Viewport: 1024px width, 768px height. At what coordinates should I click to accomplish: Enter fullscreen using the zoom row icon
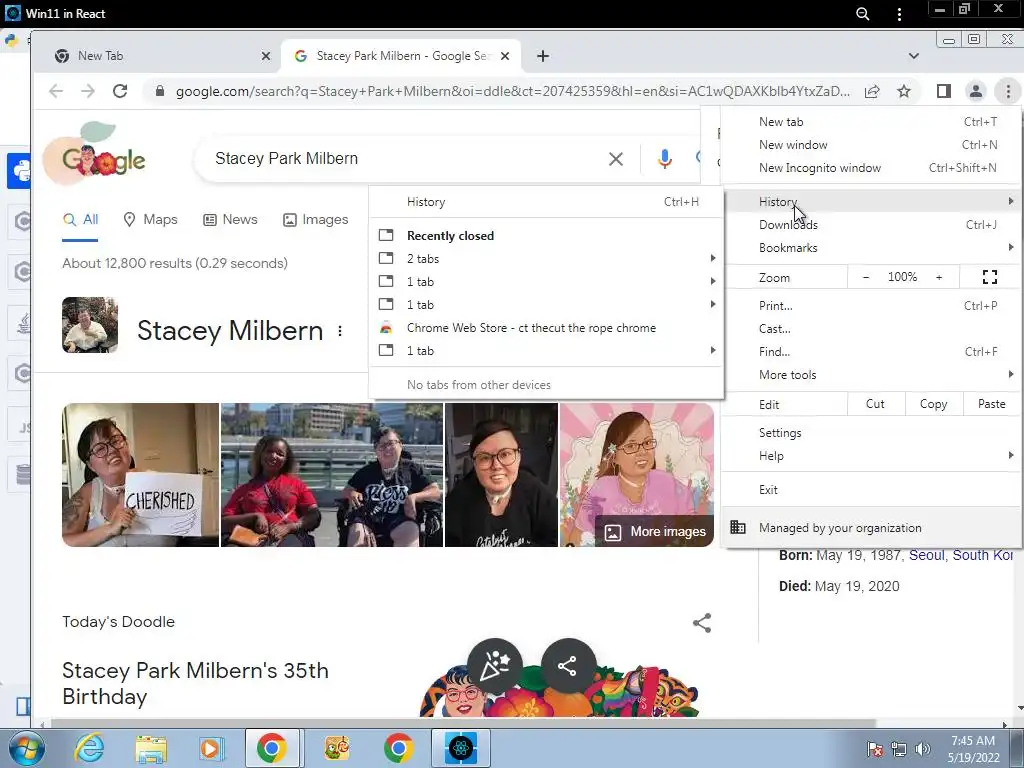pyautogui.click(x=989, y=277)
